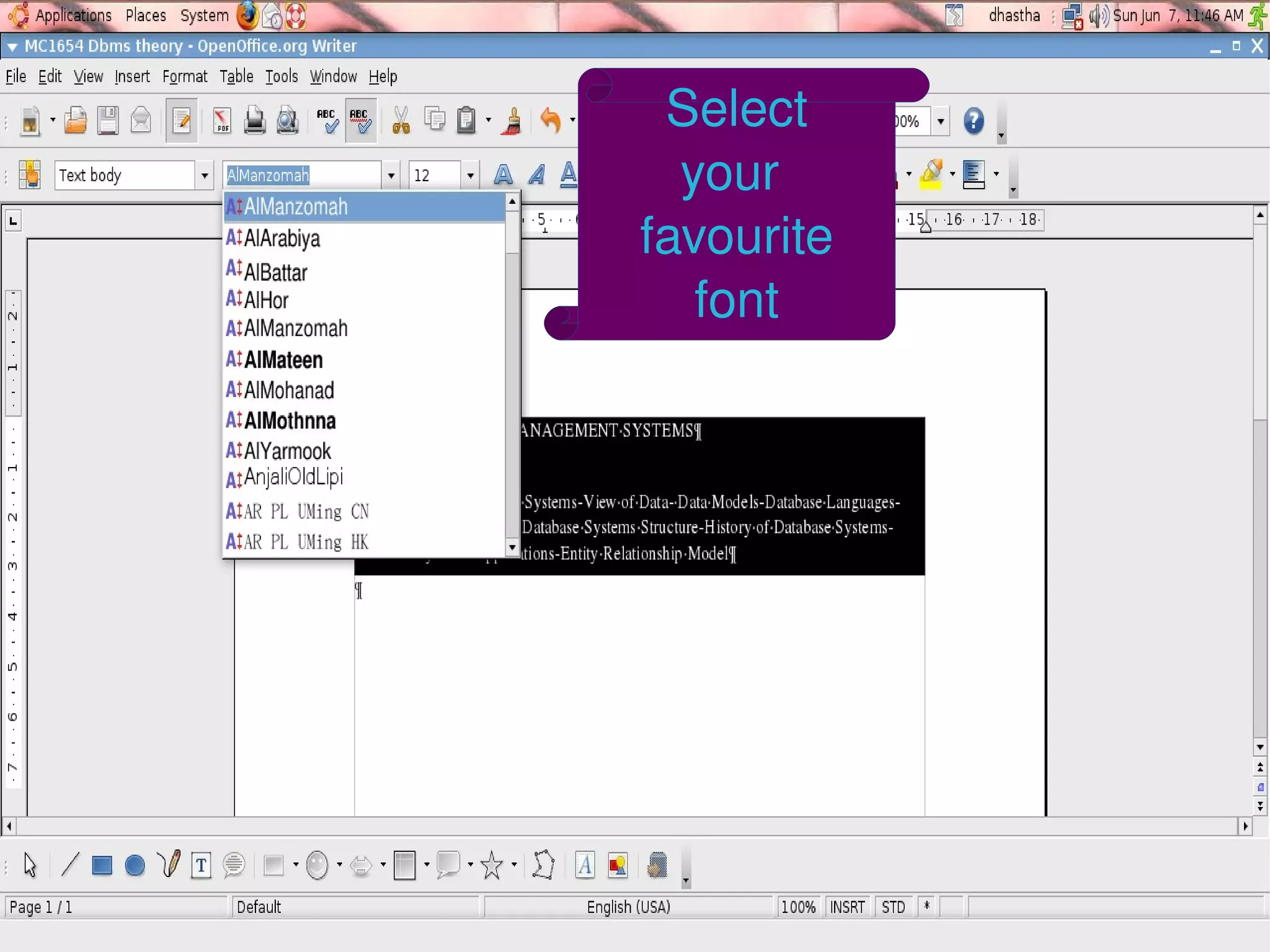The width and height of the screenshot is (1270, 952).
Task: Choose AlYarmook font from the list
Action: [x=364, y=451]
